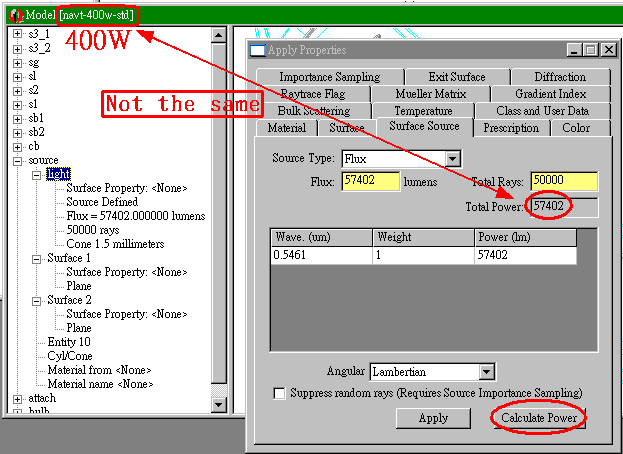Open the Bulk Scattering tab
623x454 pixels.
click(314, 111)
